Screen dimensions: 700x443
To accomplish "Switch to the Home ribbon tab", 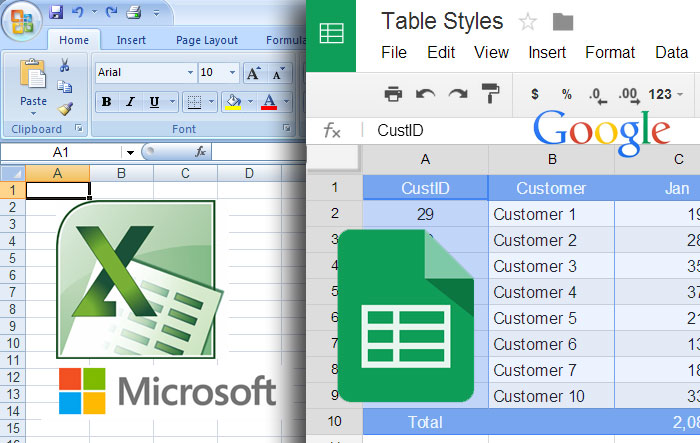I will pos(74,40).
